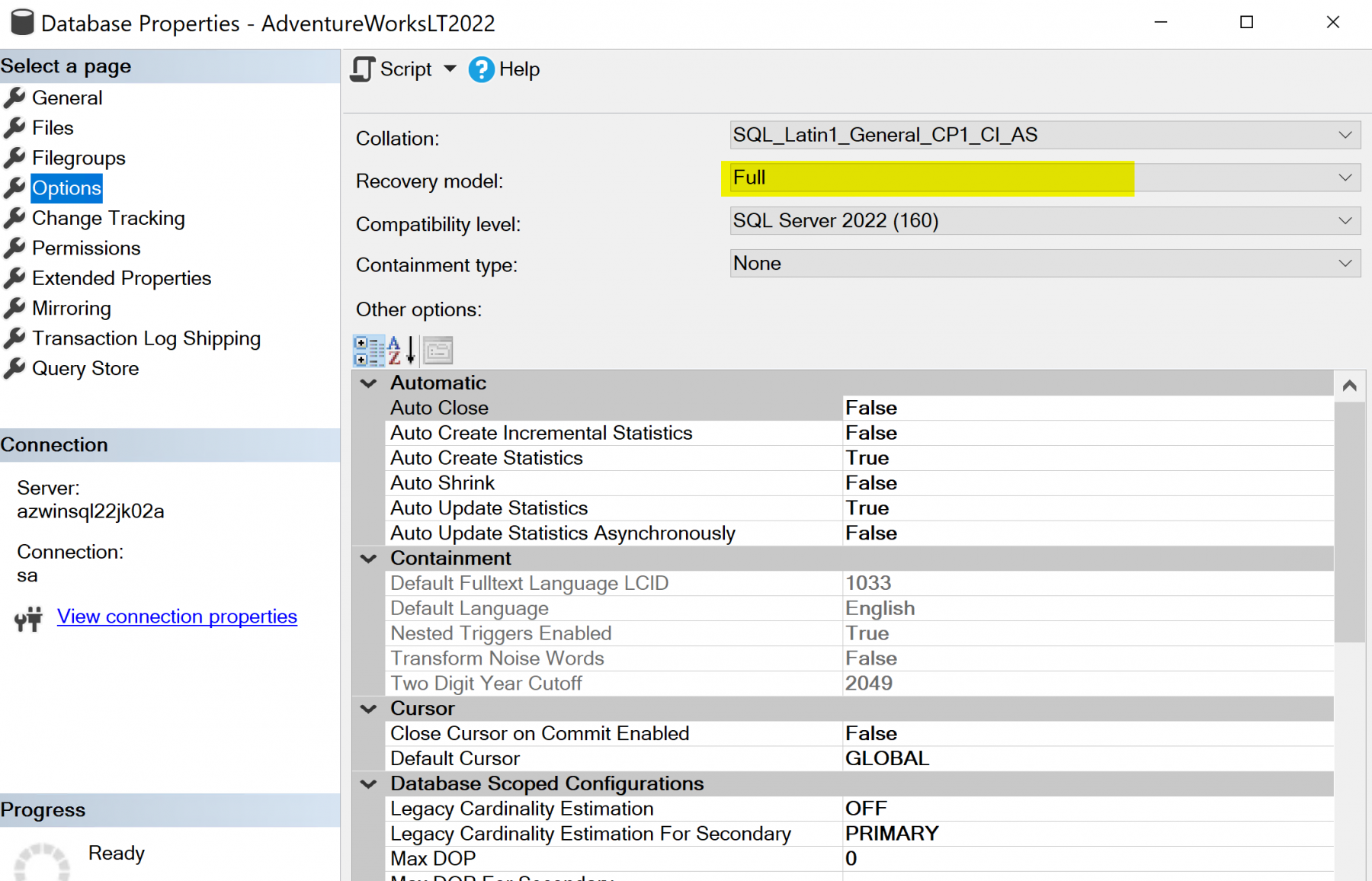Select the Legacy Cardinality Estimation OFF value

click(1088, 809)
